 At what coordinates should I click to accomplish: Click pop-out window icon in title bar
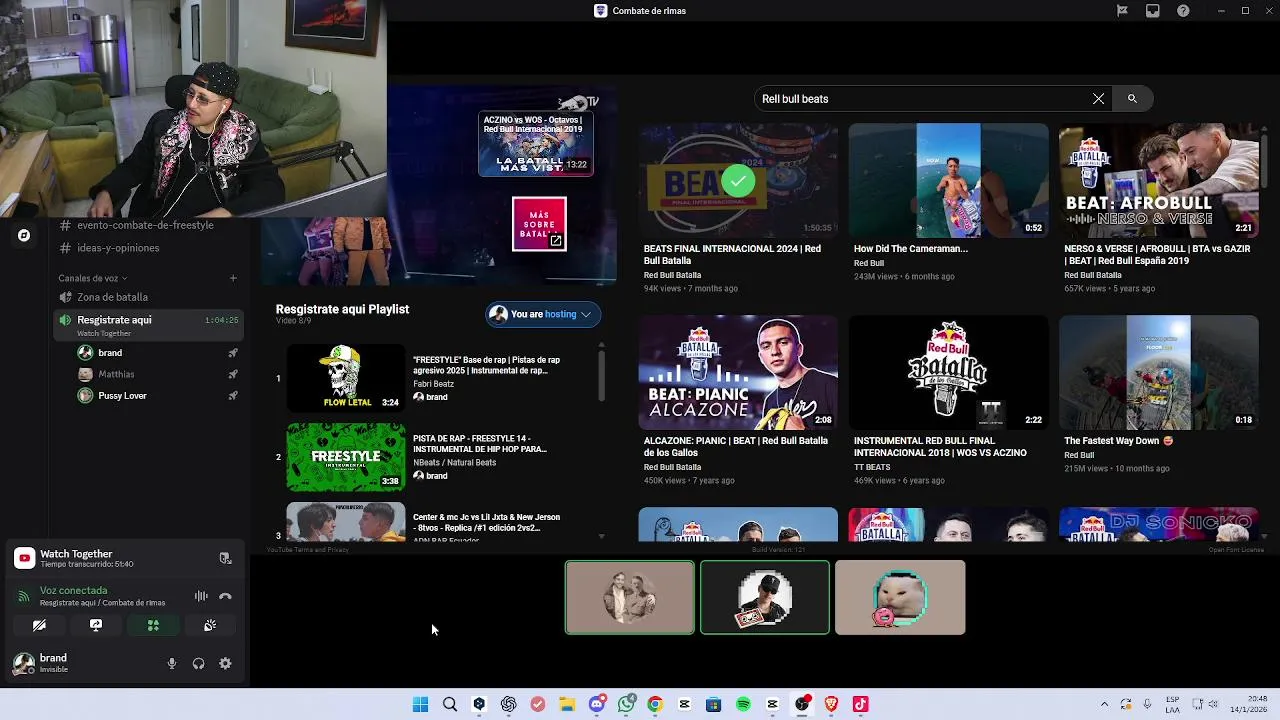(x=1152, y=11)
